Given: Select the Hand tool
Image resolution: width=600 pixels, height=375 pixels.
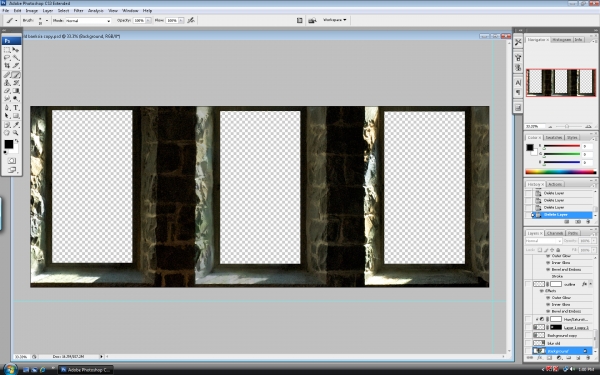Looking at the screenshot, I should click(x=7, y=133).
